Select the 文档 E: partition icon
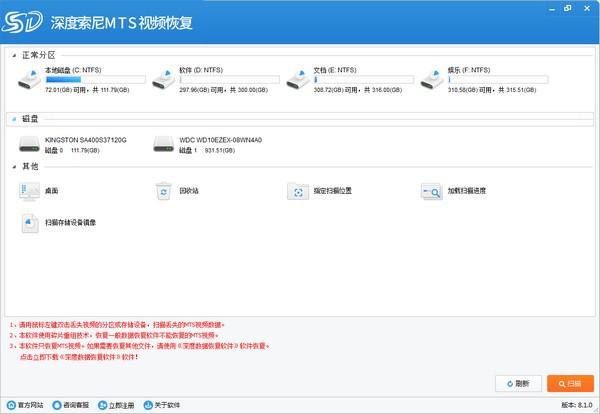600x414 pixels. [298, 77]
